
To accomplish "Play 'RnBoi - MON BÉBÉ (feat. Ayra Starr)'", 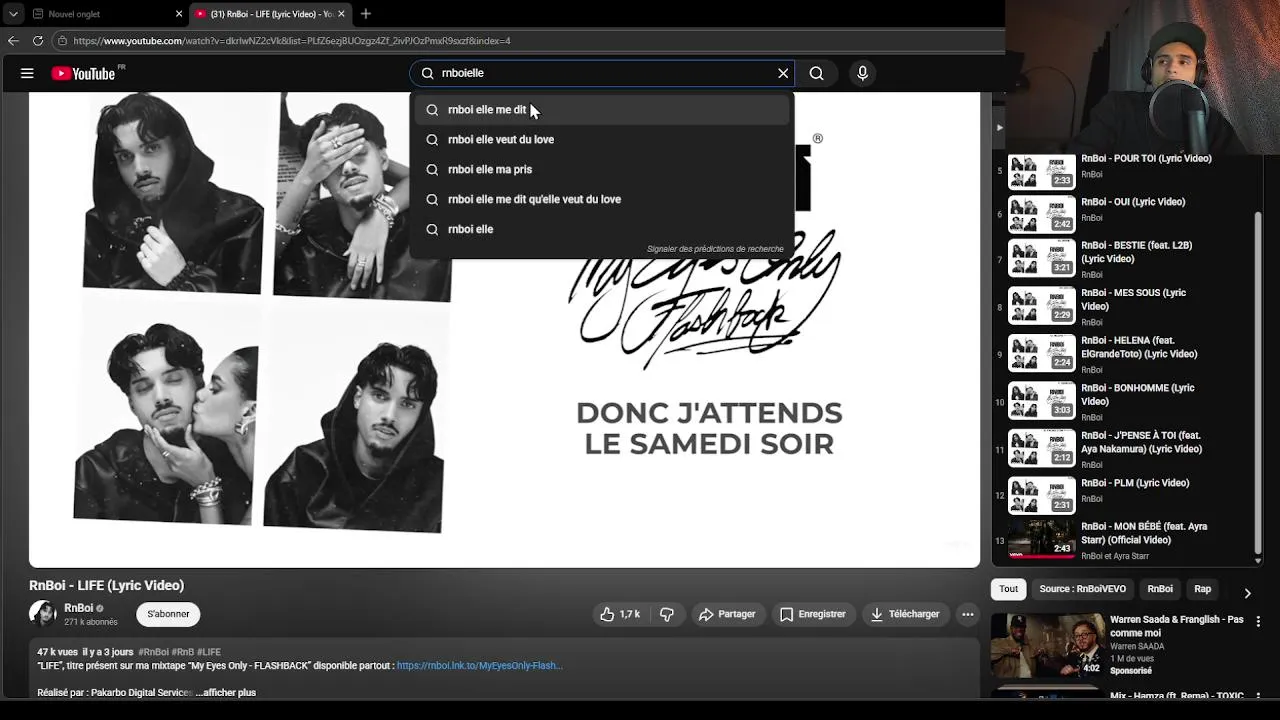I will coord(1122,540).
